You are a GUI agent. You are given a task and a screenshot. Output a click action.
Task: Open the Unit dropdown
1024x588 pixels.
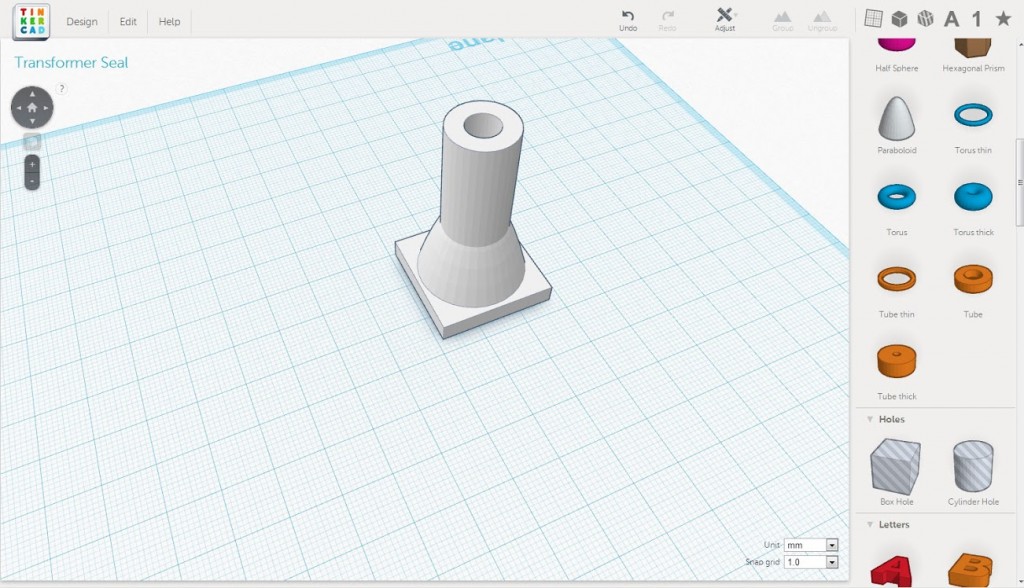tap(811, 545)
